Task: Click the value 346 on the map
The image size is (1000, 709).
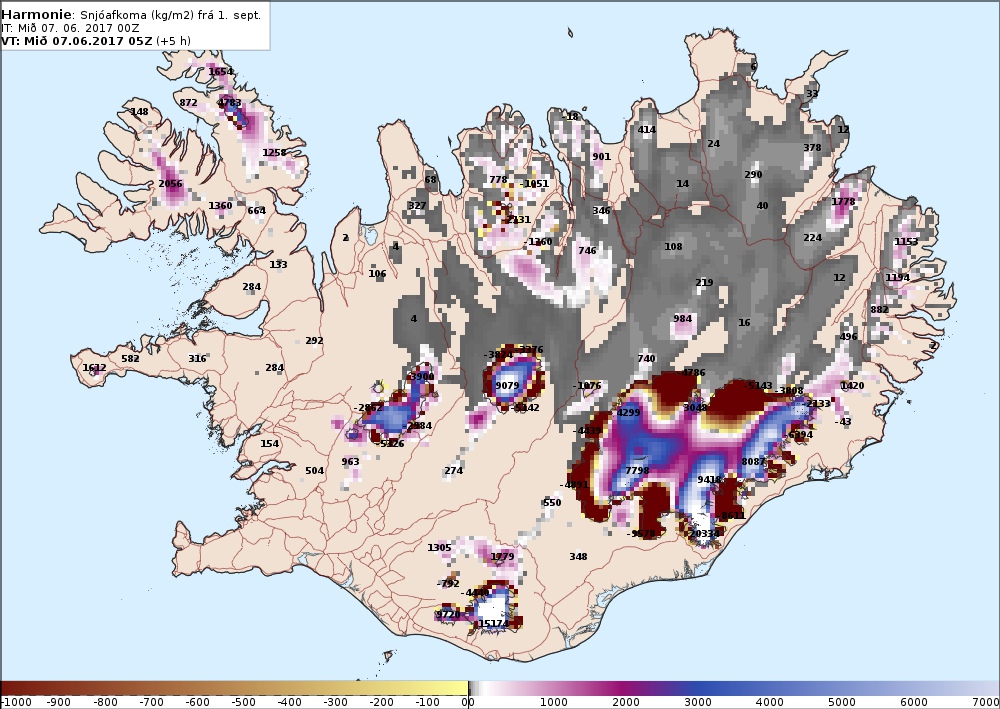Action: point(601,210)
